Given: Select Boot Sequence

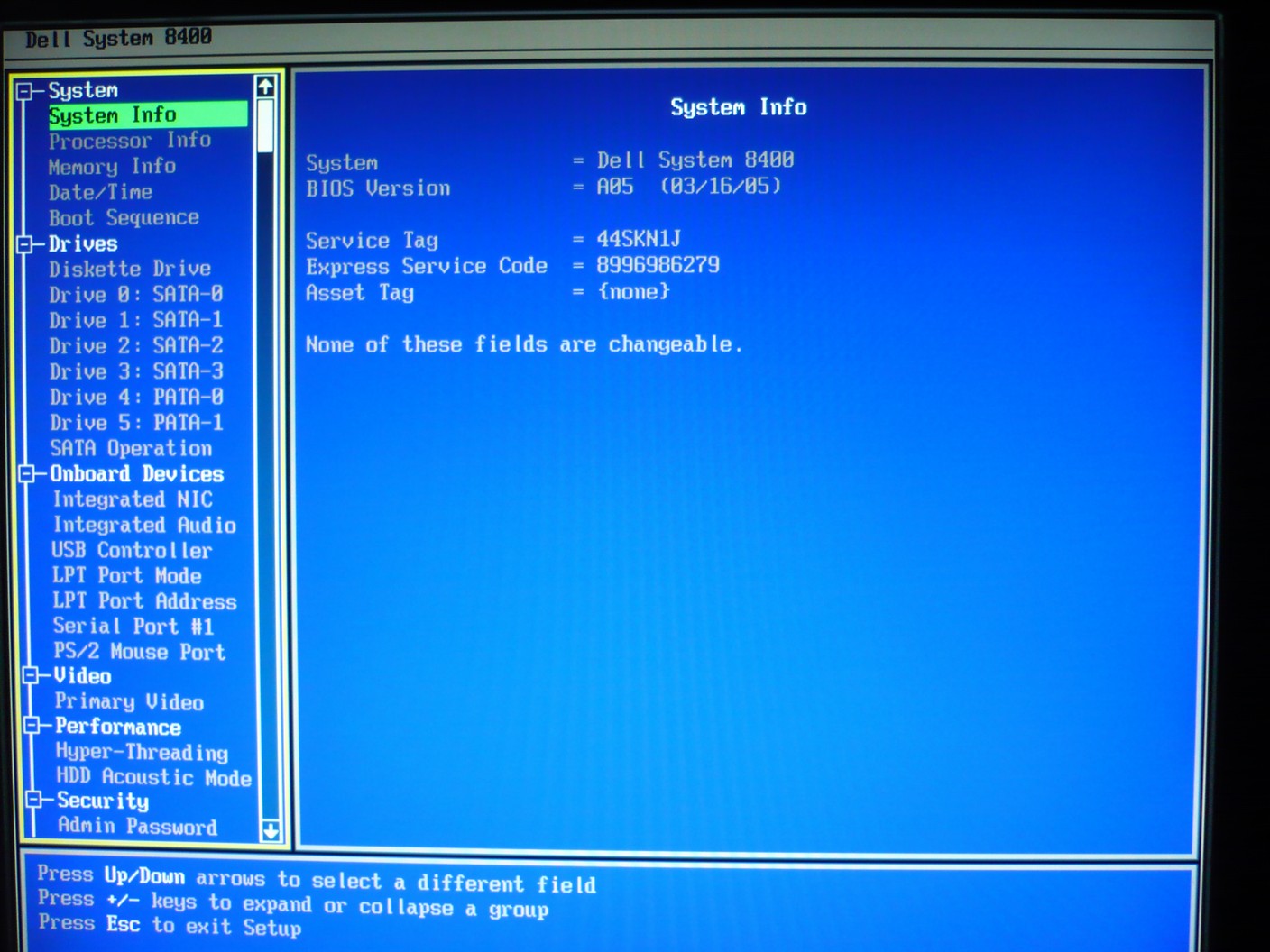Looking at the screenshot, I should tap(124, 218).
